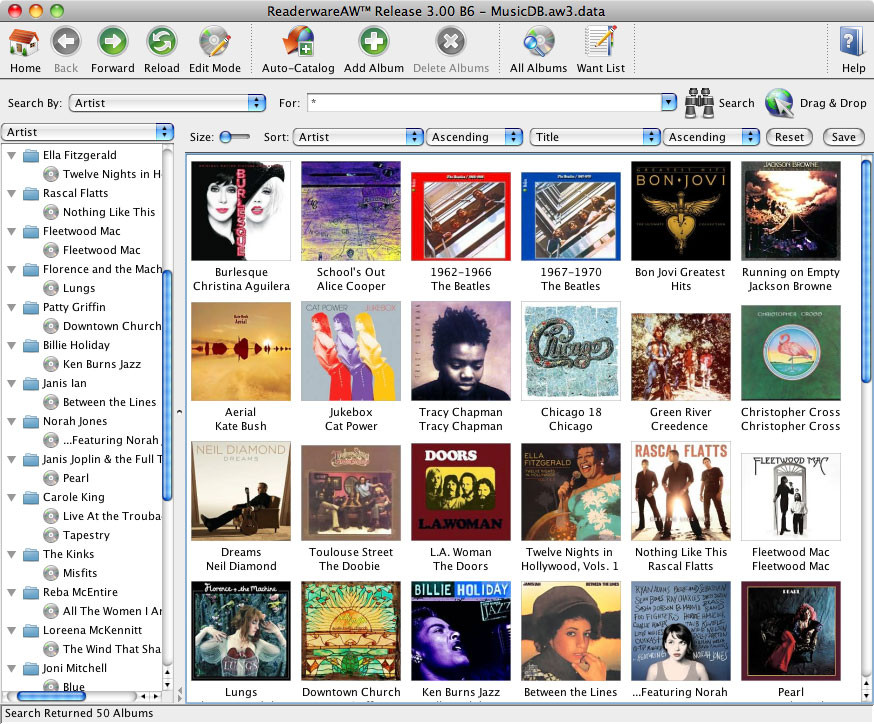The image size is (874, 724).
Task: Click the disc icon beside Tapestry
Action: (51, 535)
